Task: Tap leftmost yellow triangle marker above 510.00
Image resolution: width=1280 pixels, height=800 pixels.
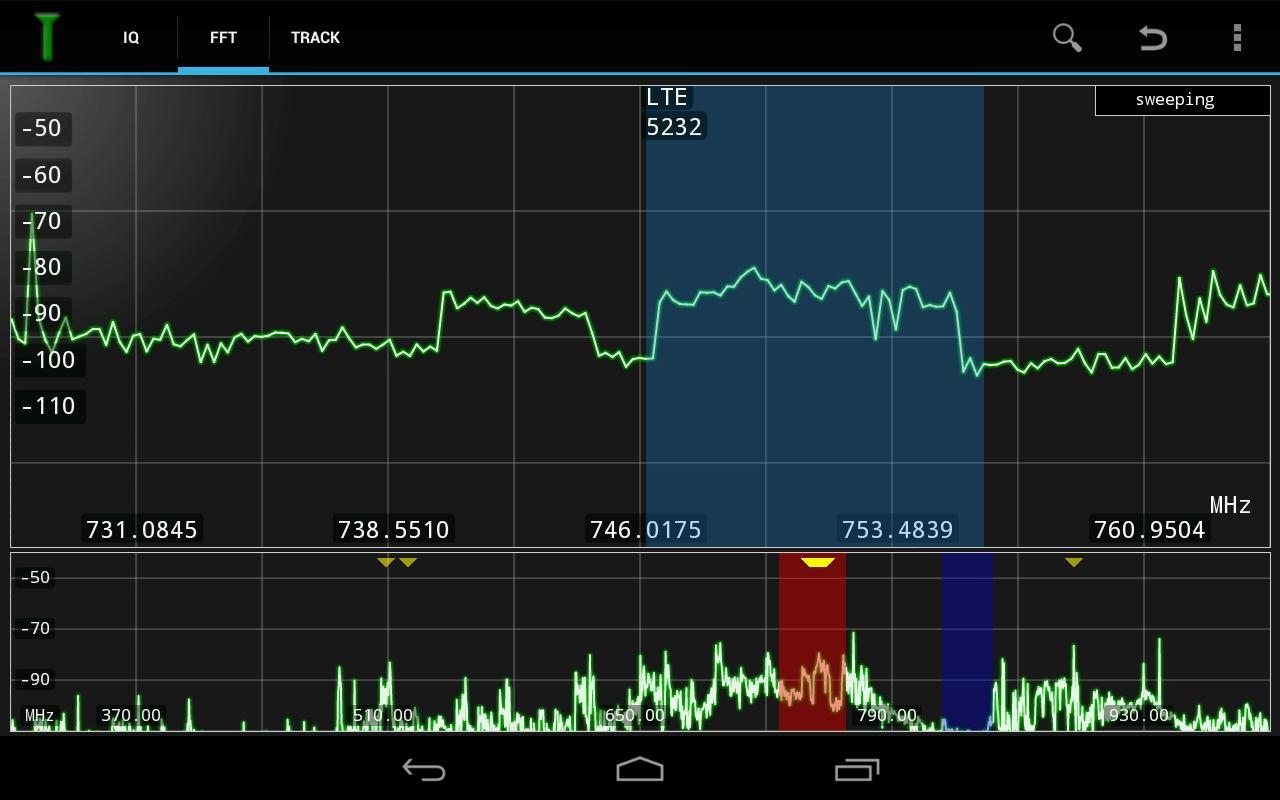Action: 386,563
